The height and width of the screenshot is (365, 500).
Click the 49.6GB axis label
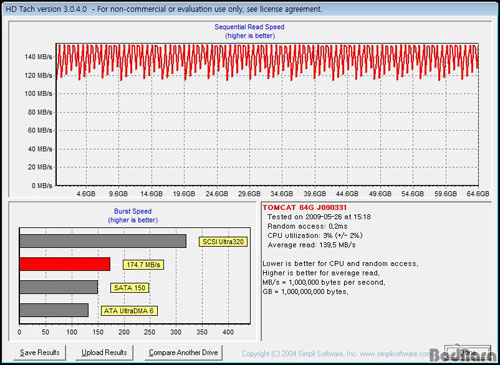(380, 194)
